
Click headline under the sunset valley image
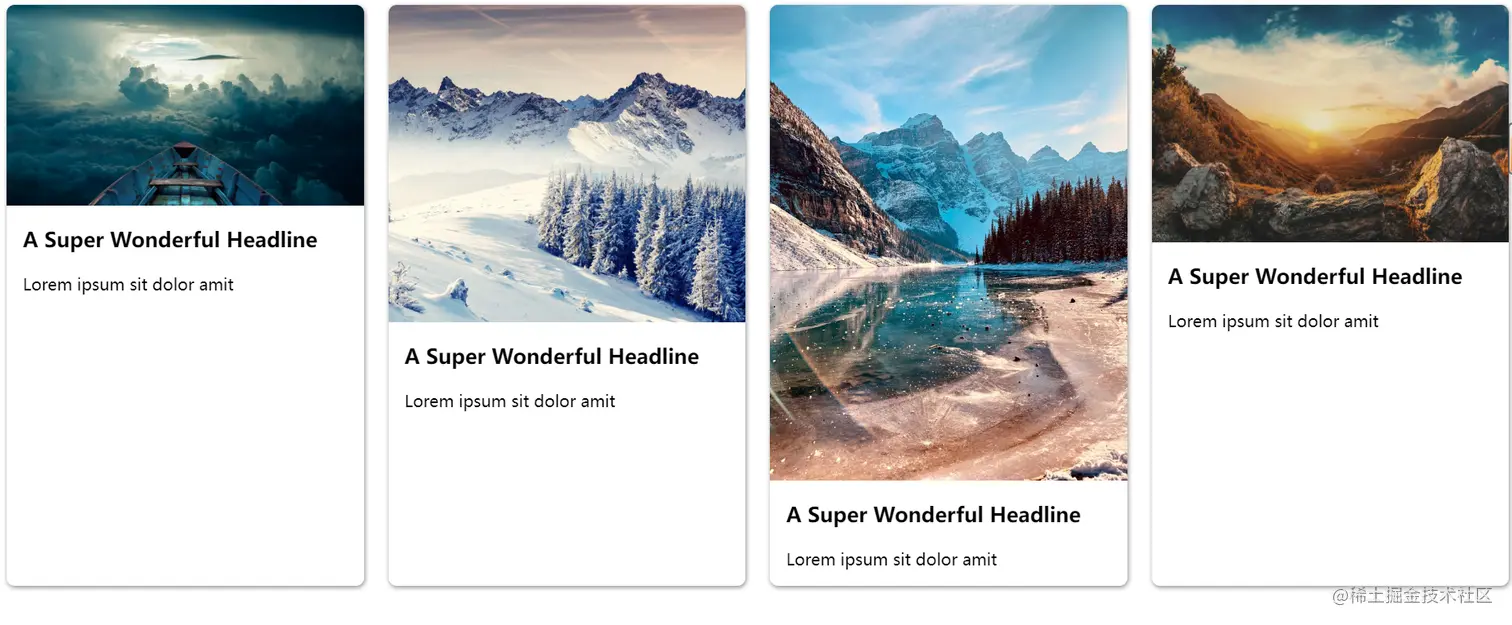coord(1315,277)
